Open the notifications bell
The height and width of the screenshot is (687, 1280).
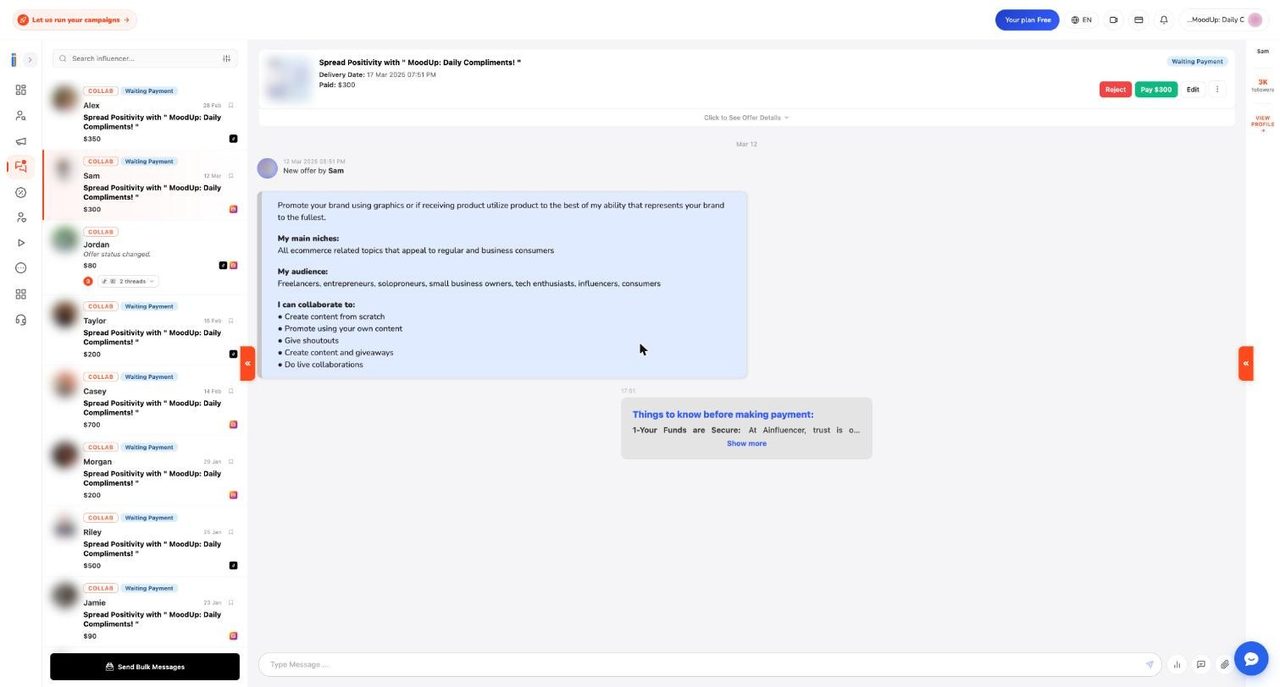point(1164,20)
